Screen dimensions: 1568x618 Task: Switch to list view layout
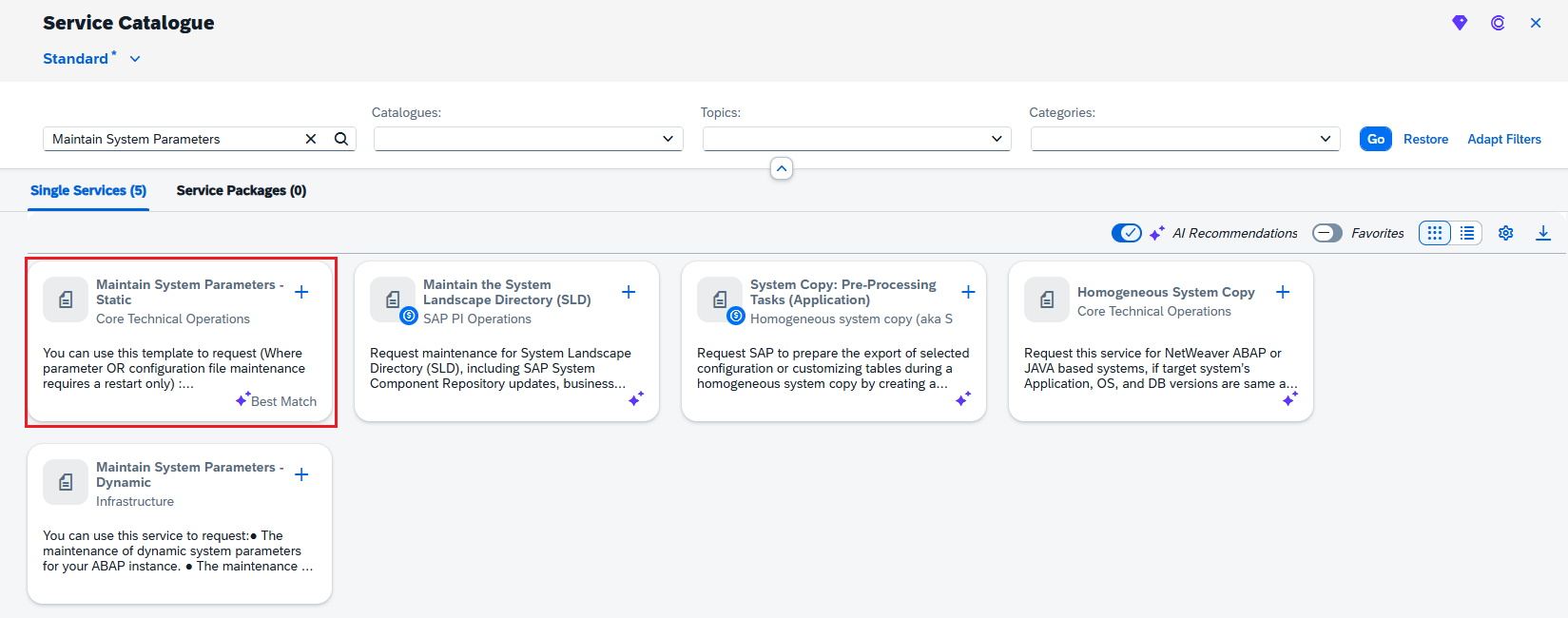pos(1467,233)
